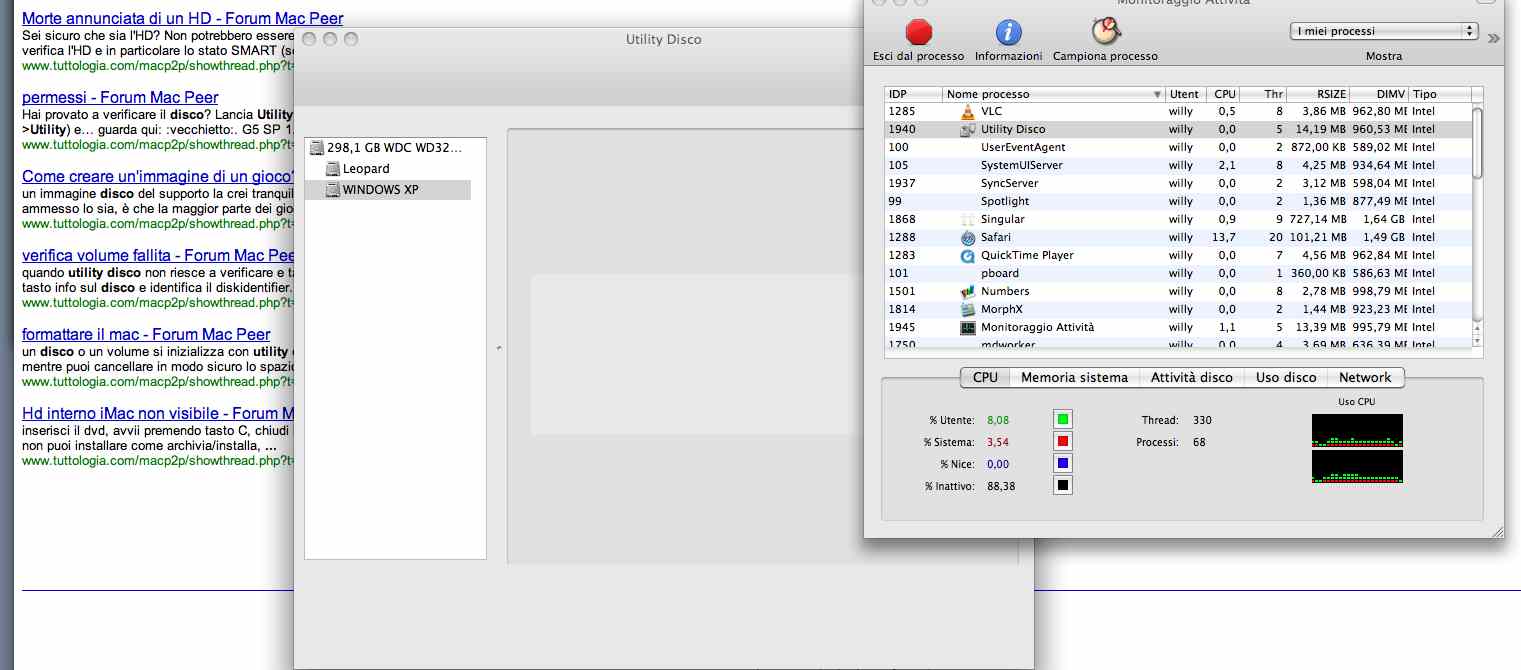Viewport: 1521px width, 670px height.
Task: Click the Safari compass icon in process list
Action: click(x=967, y=237)
